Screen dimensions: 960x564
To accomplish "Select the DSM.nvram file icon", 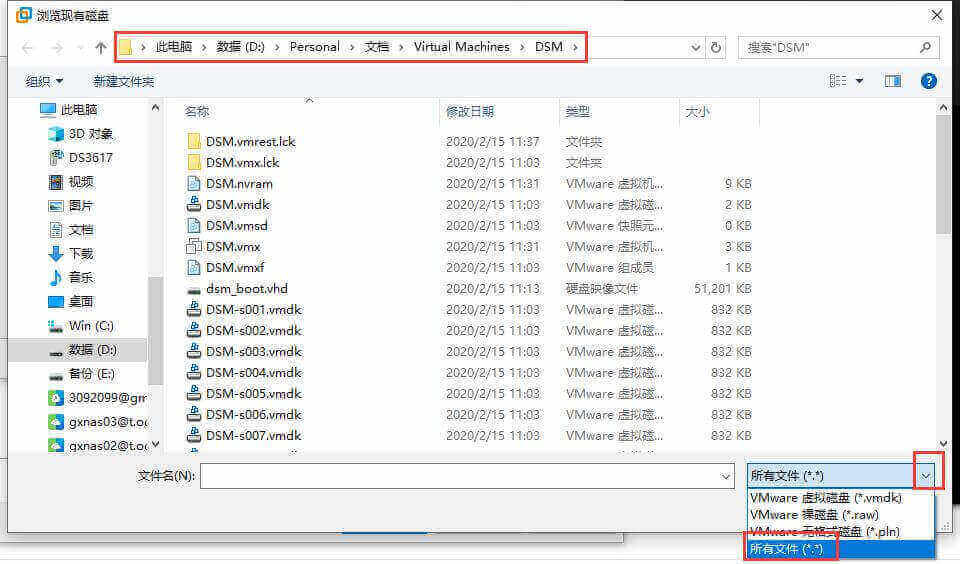I will click(x=193, y=183).
